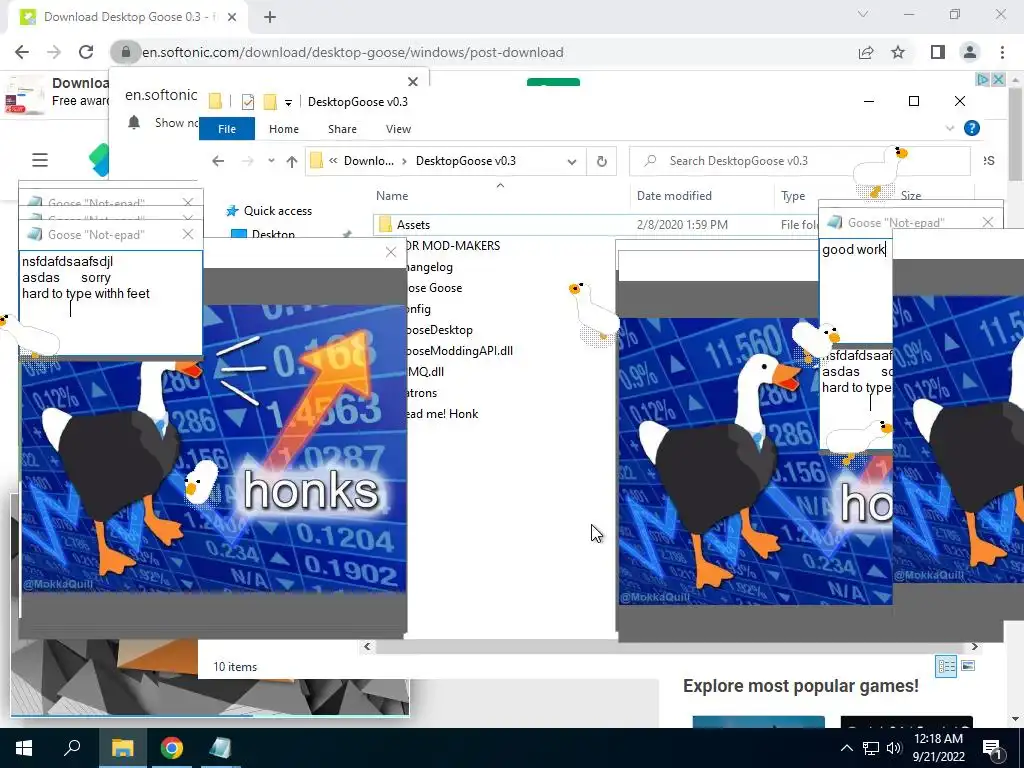Click Search DesktopGoose v0.3 field

tap(799, 161)
